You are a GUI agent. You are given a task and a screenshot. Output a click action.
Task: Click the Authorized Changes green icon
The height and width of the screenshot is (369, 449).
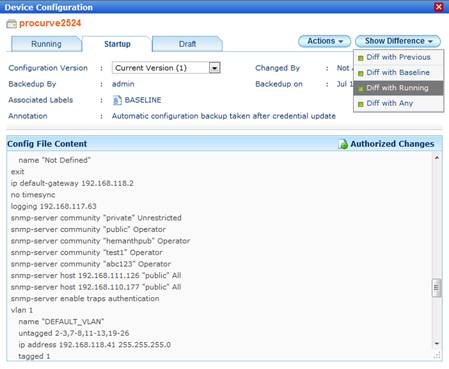click(x=343, y=144)
